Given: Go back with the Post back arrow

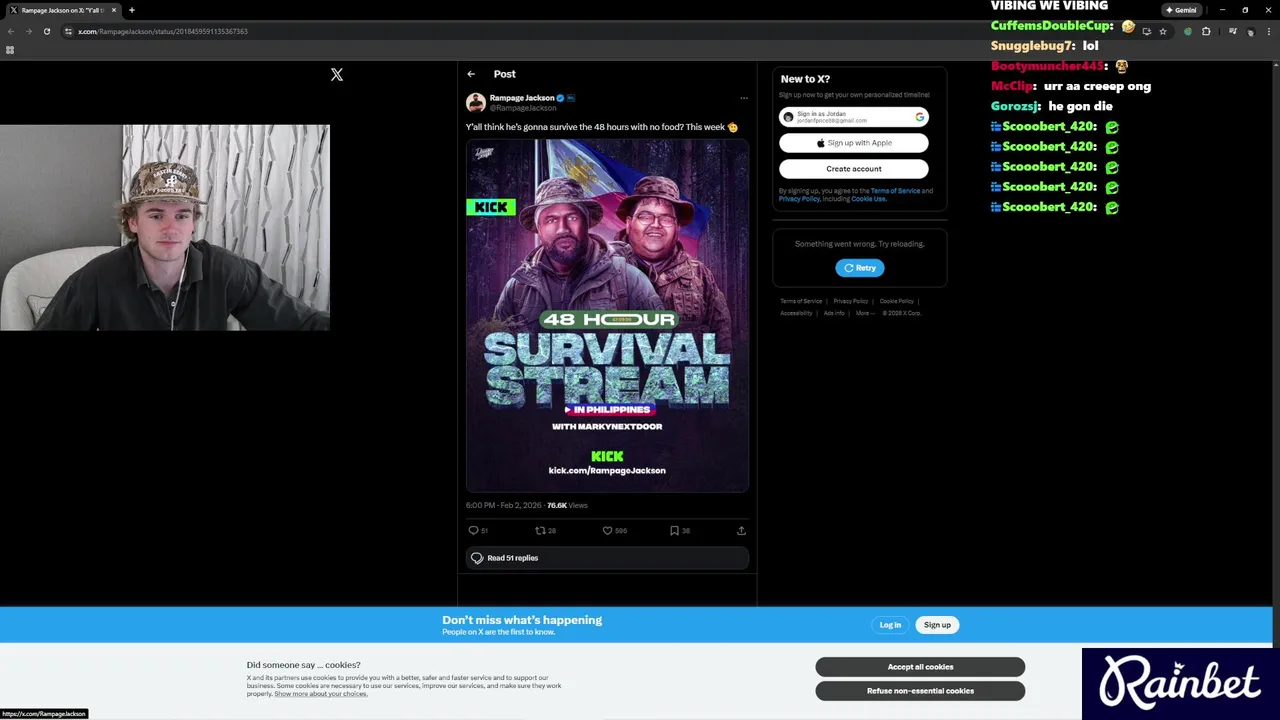Looking at the screenshot, I should coord(471,74).
